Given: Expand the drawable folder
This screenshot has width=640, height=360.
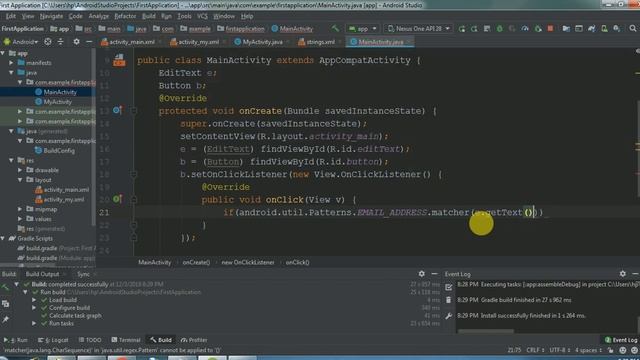Looking at the screenshot, I should pos(20,170).
